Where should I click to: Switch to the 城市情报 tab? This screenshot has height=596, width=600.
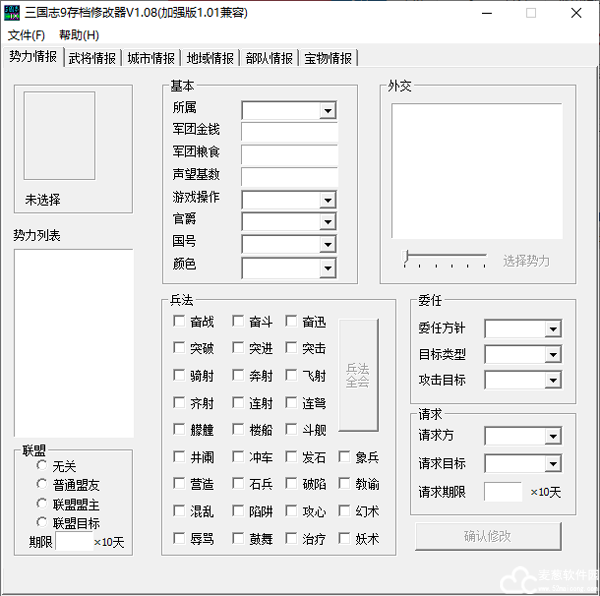click(151, 58)
